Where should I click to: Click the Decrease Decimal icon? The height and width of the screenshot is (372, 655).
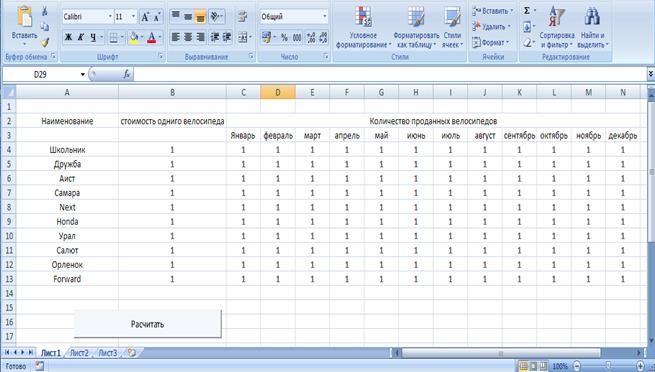coord(323,38)
